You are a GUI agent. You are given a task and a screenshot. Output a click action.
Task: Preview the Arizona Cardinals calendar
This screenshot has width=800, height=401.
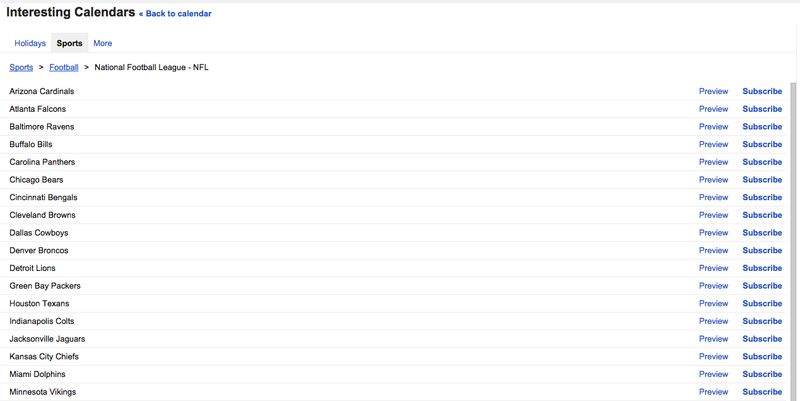click(x=713, y=91)
